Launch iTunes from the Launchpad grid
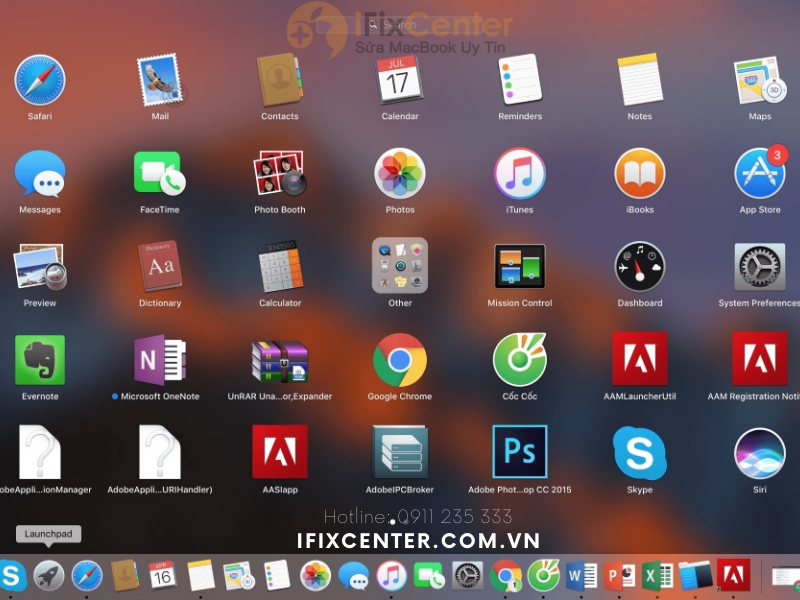 point(519,173)
